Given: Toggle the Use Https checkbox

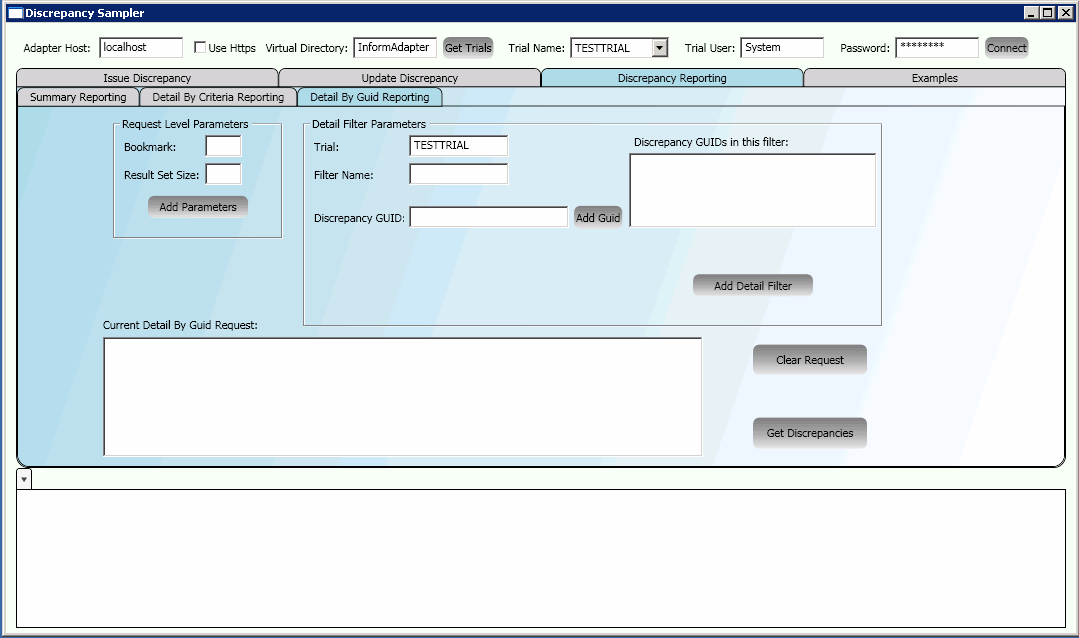Looking at the screenshot, I should click(200, 47).
